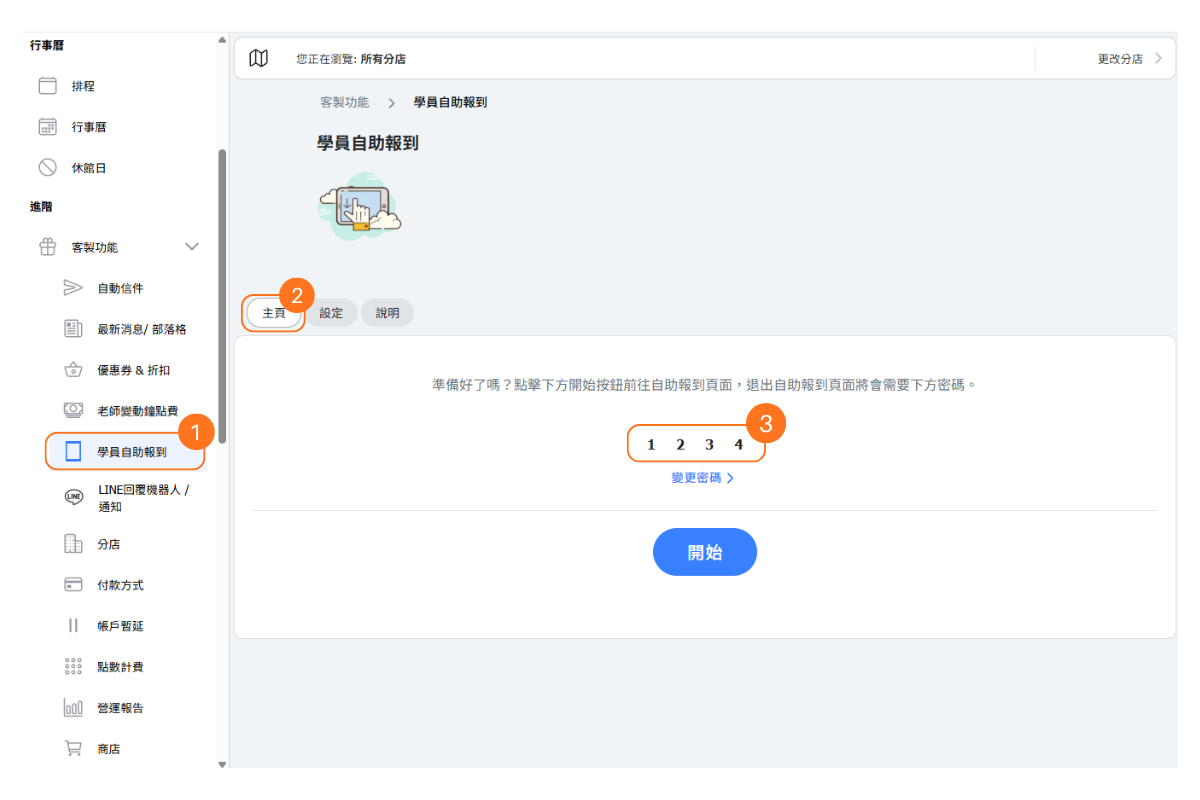The height and width of the screenshot is (800, 1200).
Task: Click the 自動信件 paper plane icon
Action: [73, 288]
